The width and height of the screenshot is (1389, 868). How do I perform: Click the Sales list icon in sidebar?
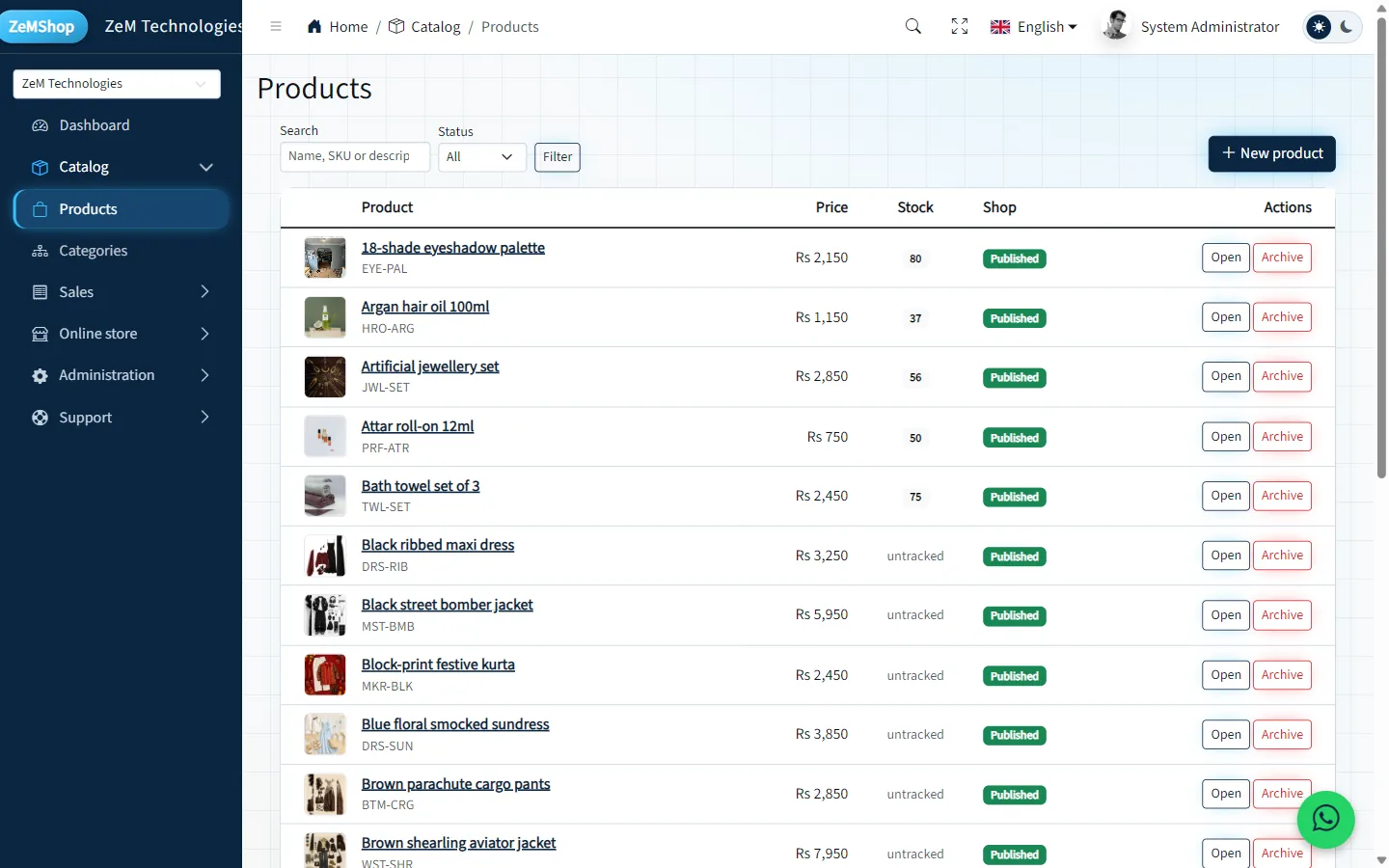(40, 292)
